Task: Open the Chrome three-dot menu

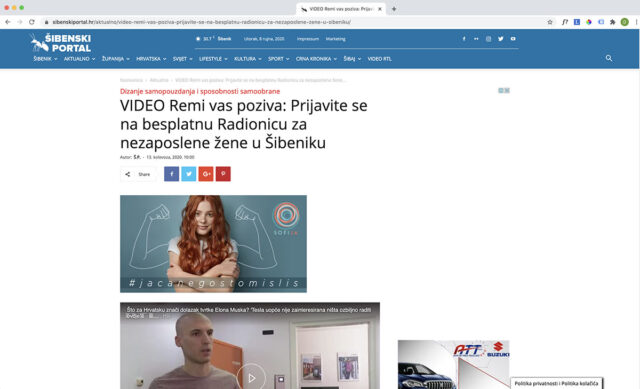Action: [636, 22]
